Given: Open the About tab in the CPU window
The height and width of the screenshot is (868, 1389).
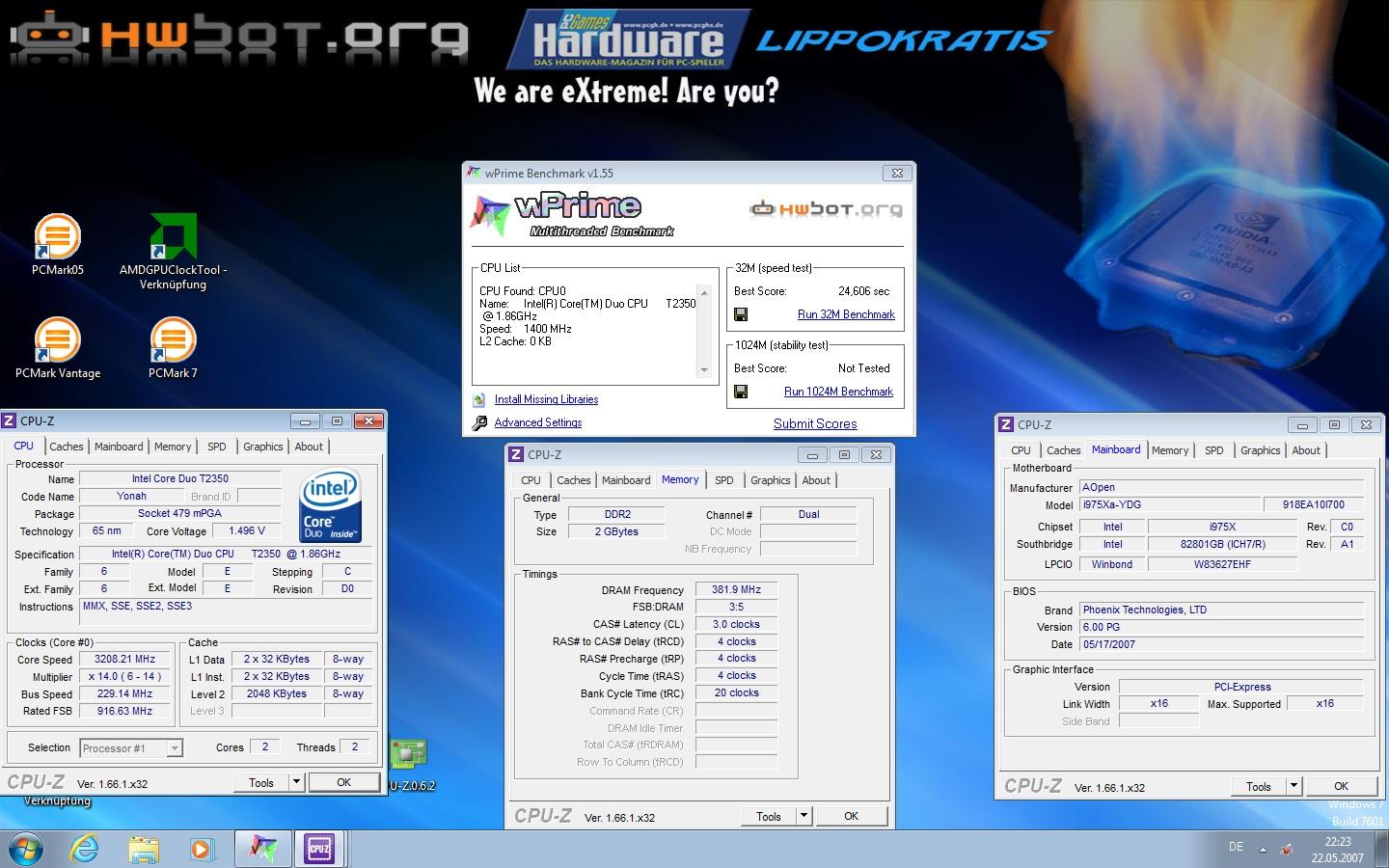Looking at the screenshot, I should (309, 447).
